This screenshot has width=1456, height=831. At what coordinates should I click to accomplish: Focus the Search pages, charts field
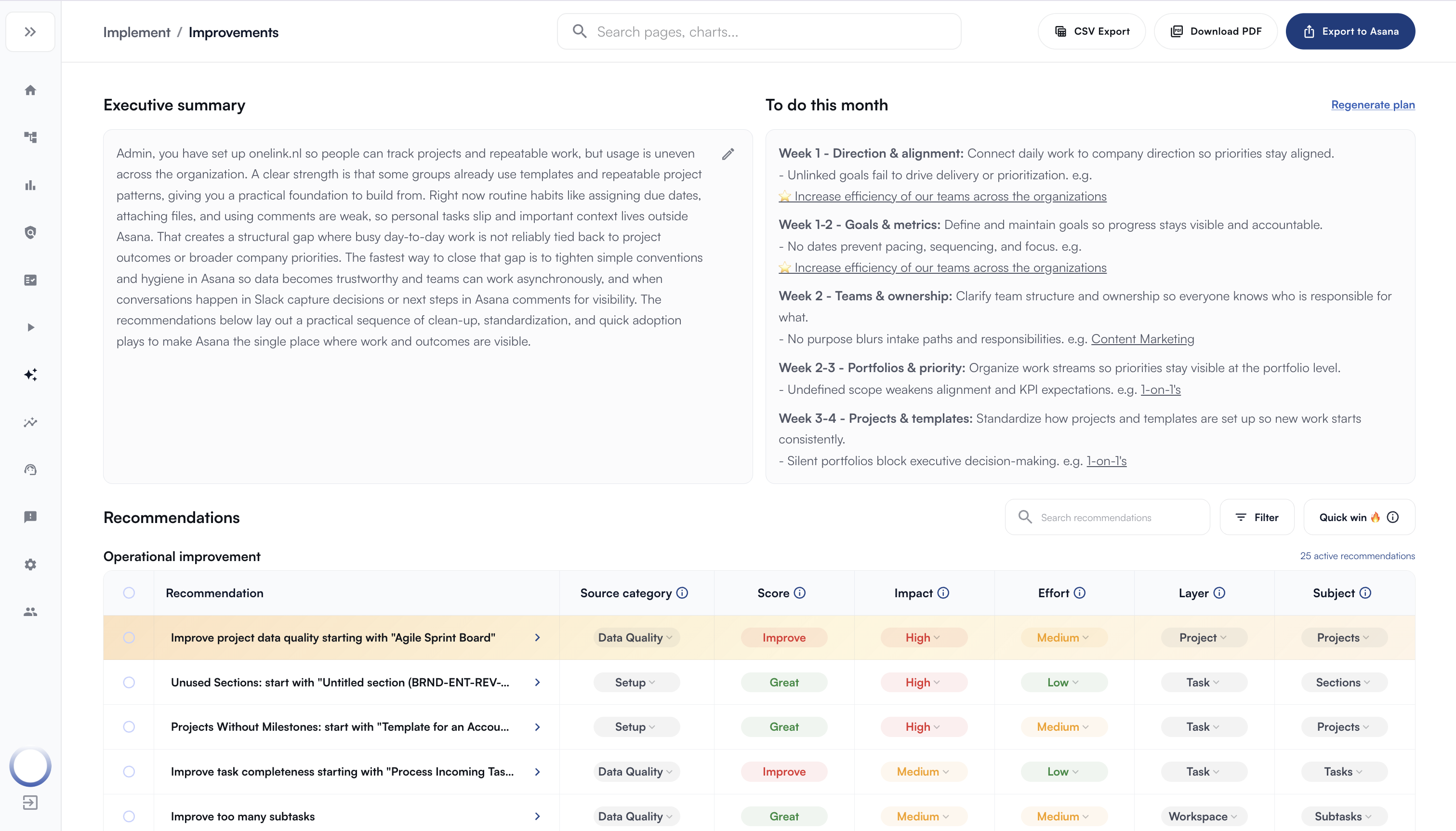pos(759,31)
